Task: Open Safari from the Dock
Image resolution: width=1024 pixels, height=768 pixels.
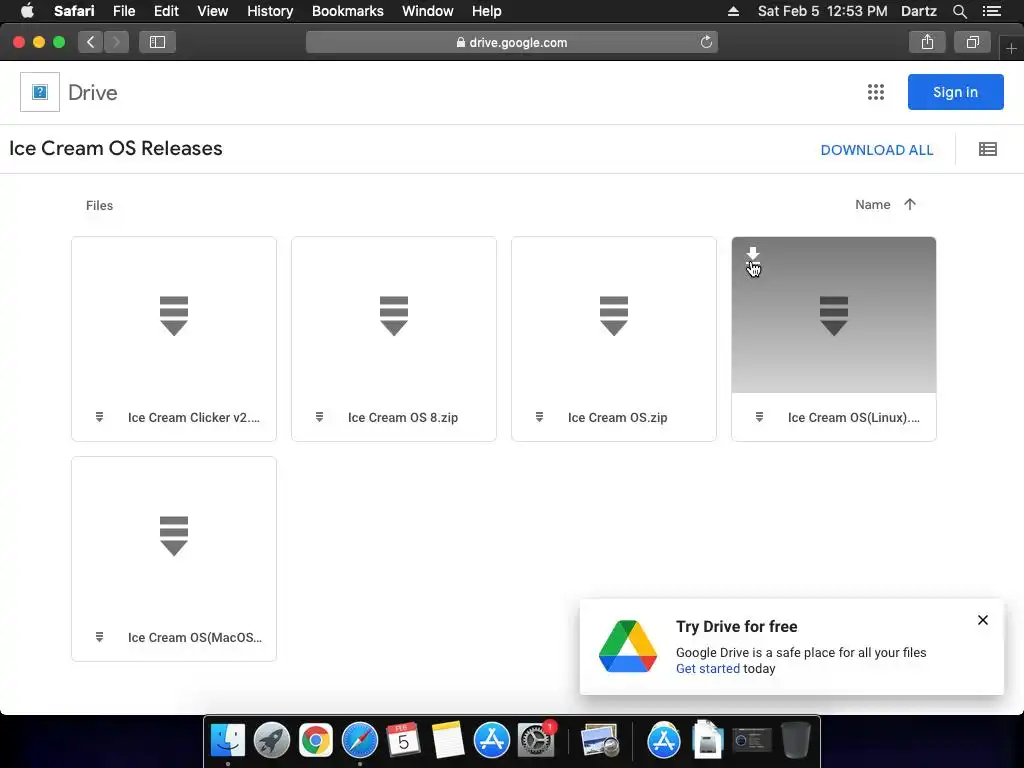Action: click(x=360, y=740)
